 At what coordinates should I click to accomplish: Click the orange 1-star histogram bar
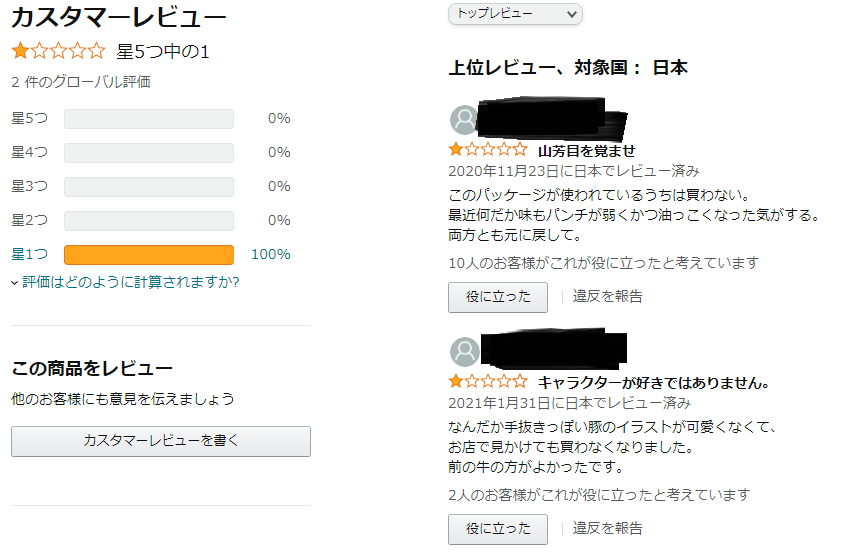click(148, 255)
